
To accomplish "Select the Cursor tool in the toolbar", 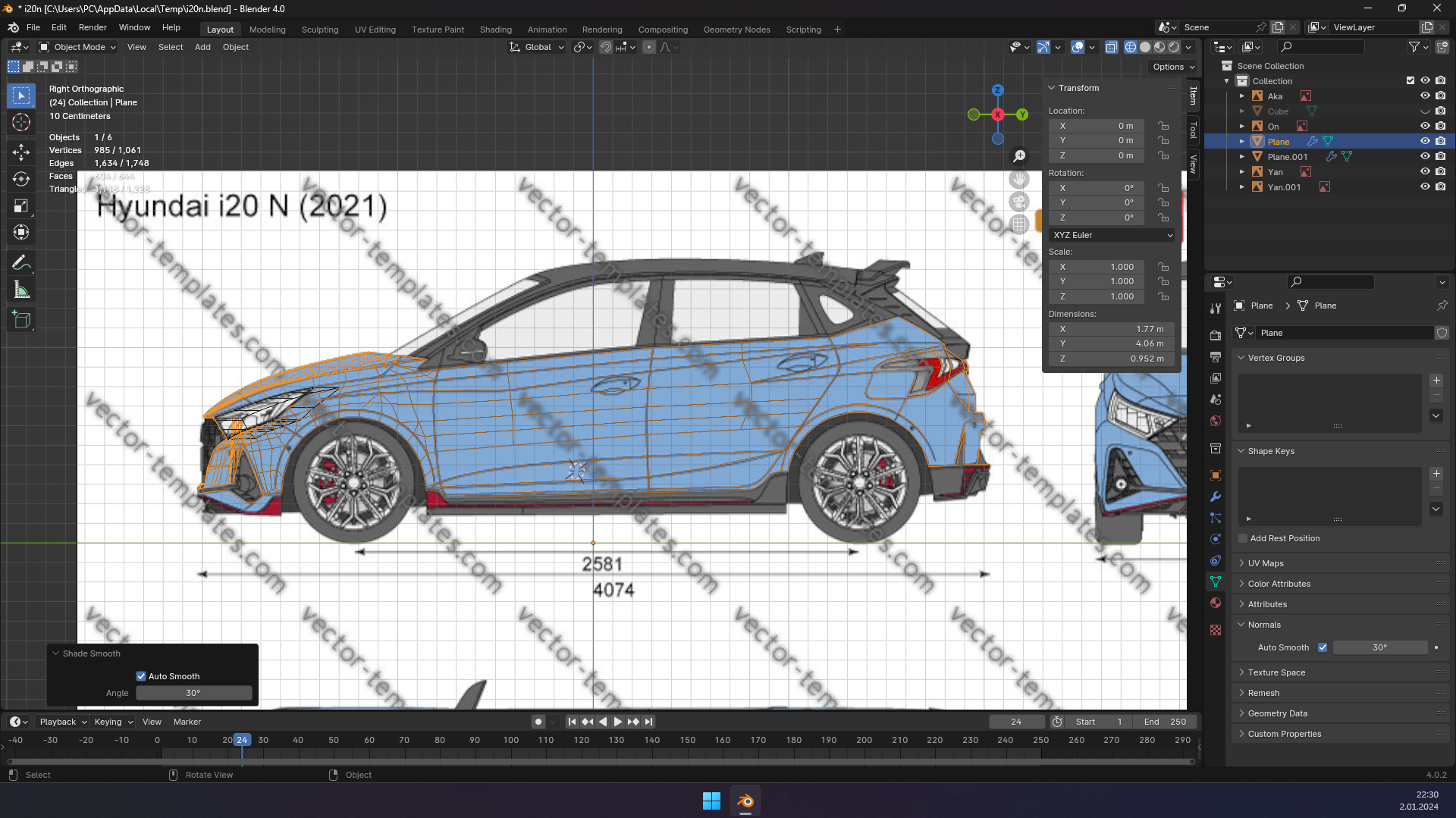I will [21, 123].
